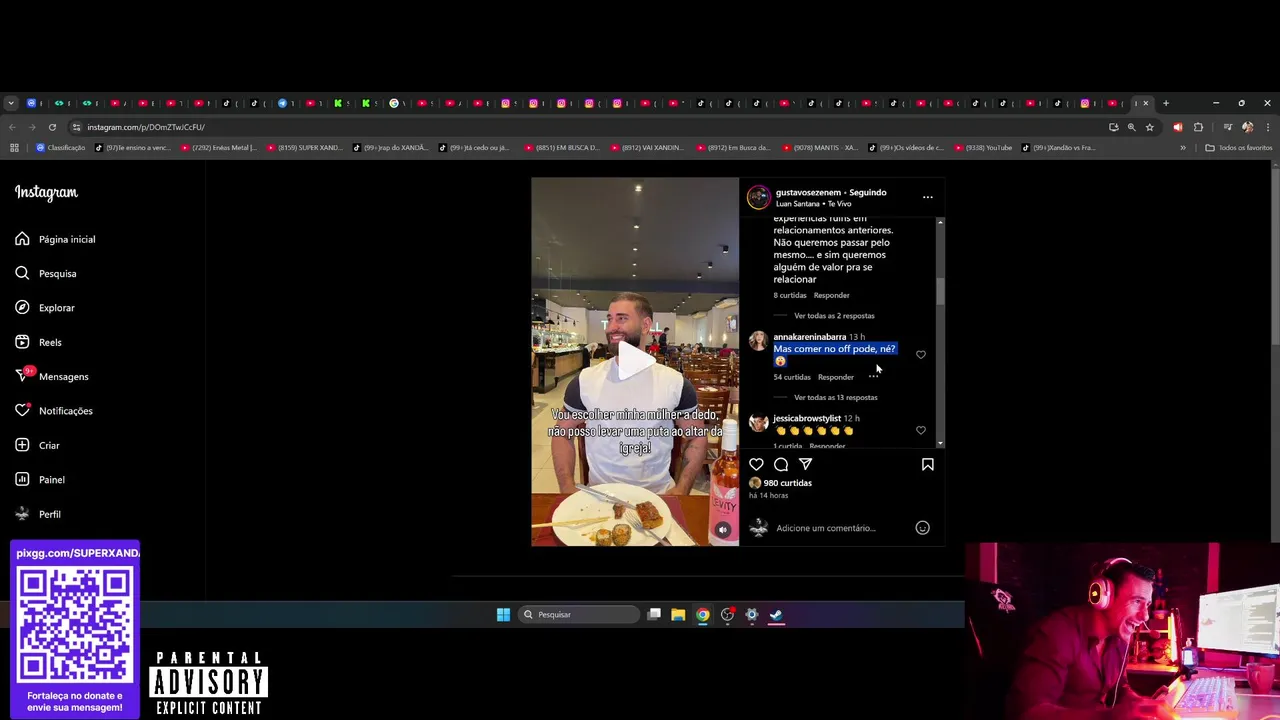1280x720 pixels.
Task: Like the post with the heart icon
Action: click(756, 464)
